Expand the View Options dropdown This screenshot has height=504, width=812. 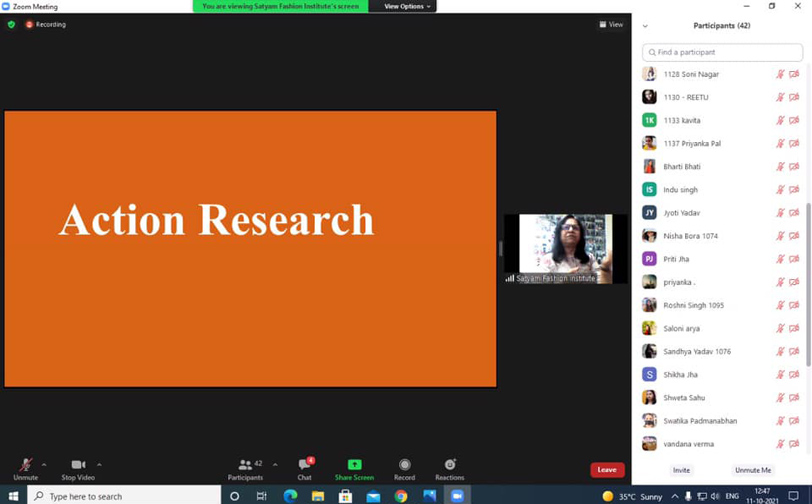click(407, 6)
